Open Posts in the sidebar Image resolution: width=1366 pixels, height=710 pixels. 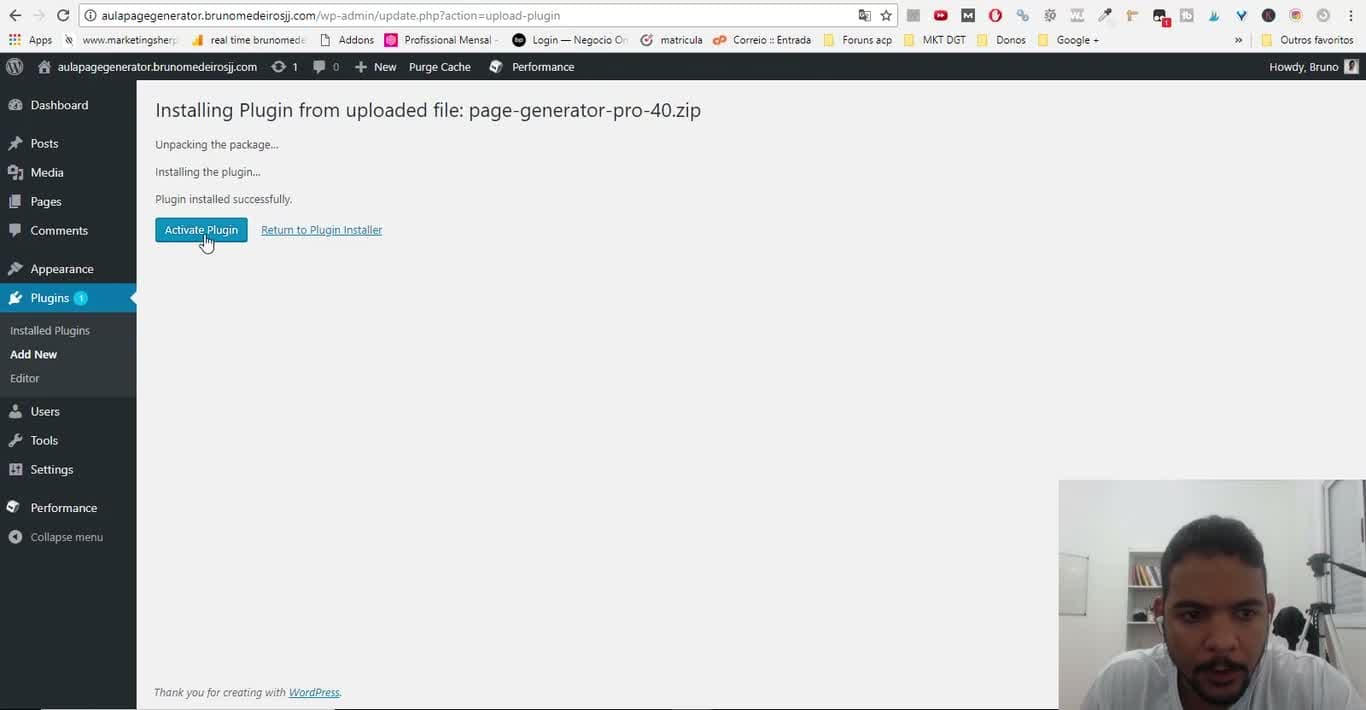tap(68, 144)
